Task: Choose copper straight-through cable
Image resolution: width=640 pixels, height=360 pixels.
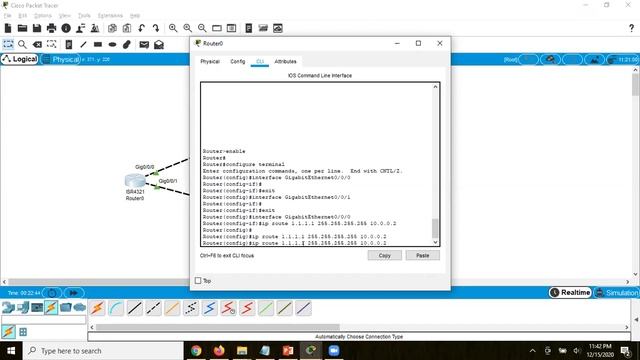Action: pos(135,308)
